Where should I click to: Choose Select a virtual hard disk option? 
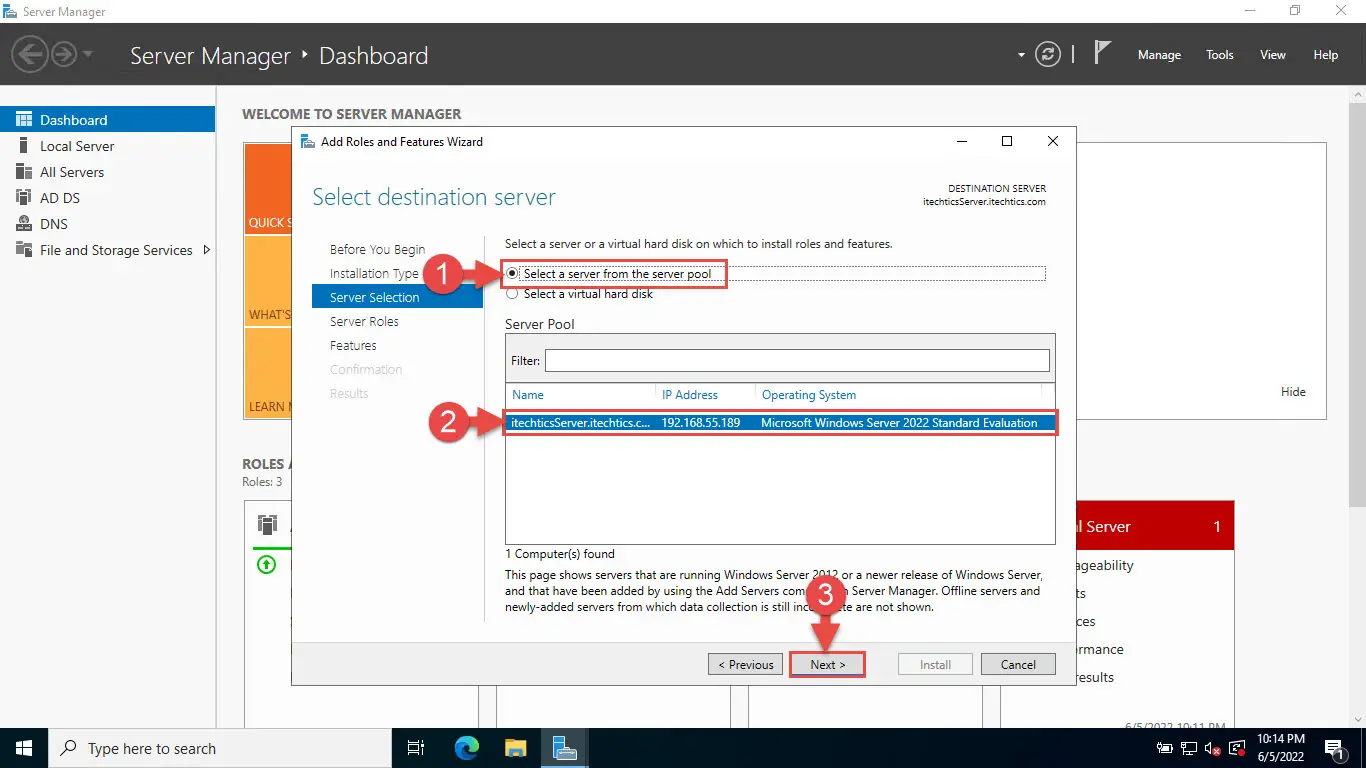pos(579,294)
